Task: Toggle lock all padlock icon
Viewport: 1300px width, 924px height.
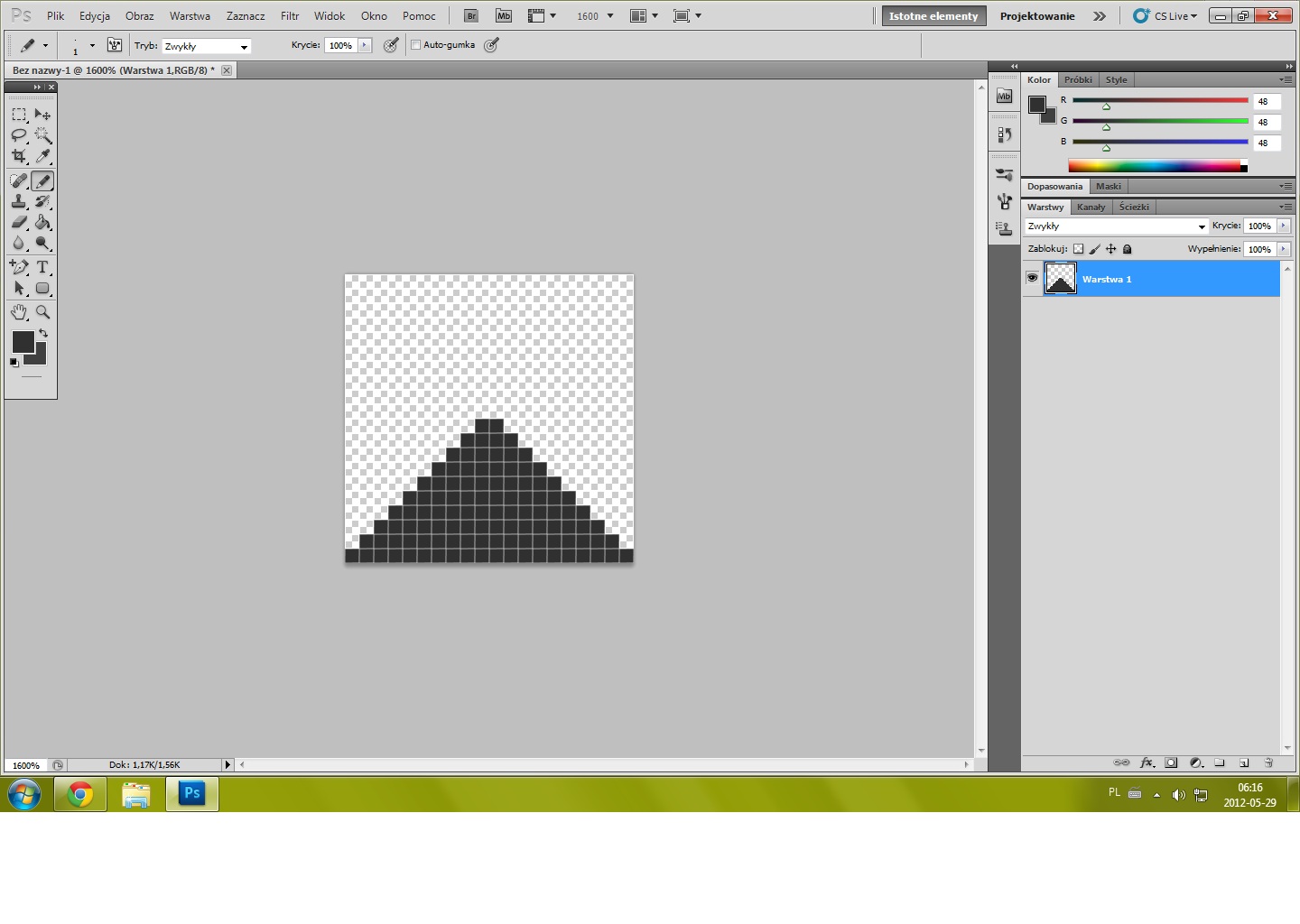Action: click(1127, 249)
